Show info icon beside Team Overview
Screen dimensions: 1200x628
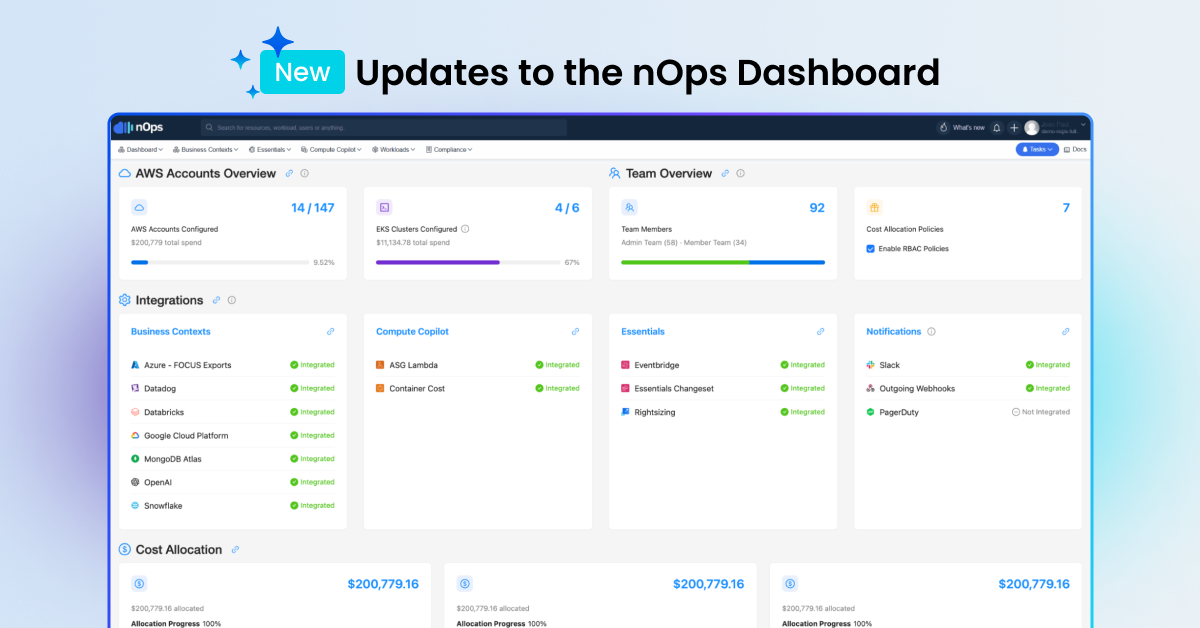click(740, 173)
